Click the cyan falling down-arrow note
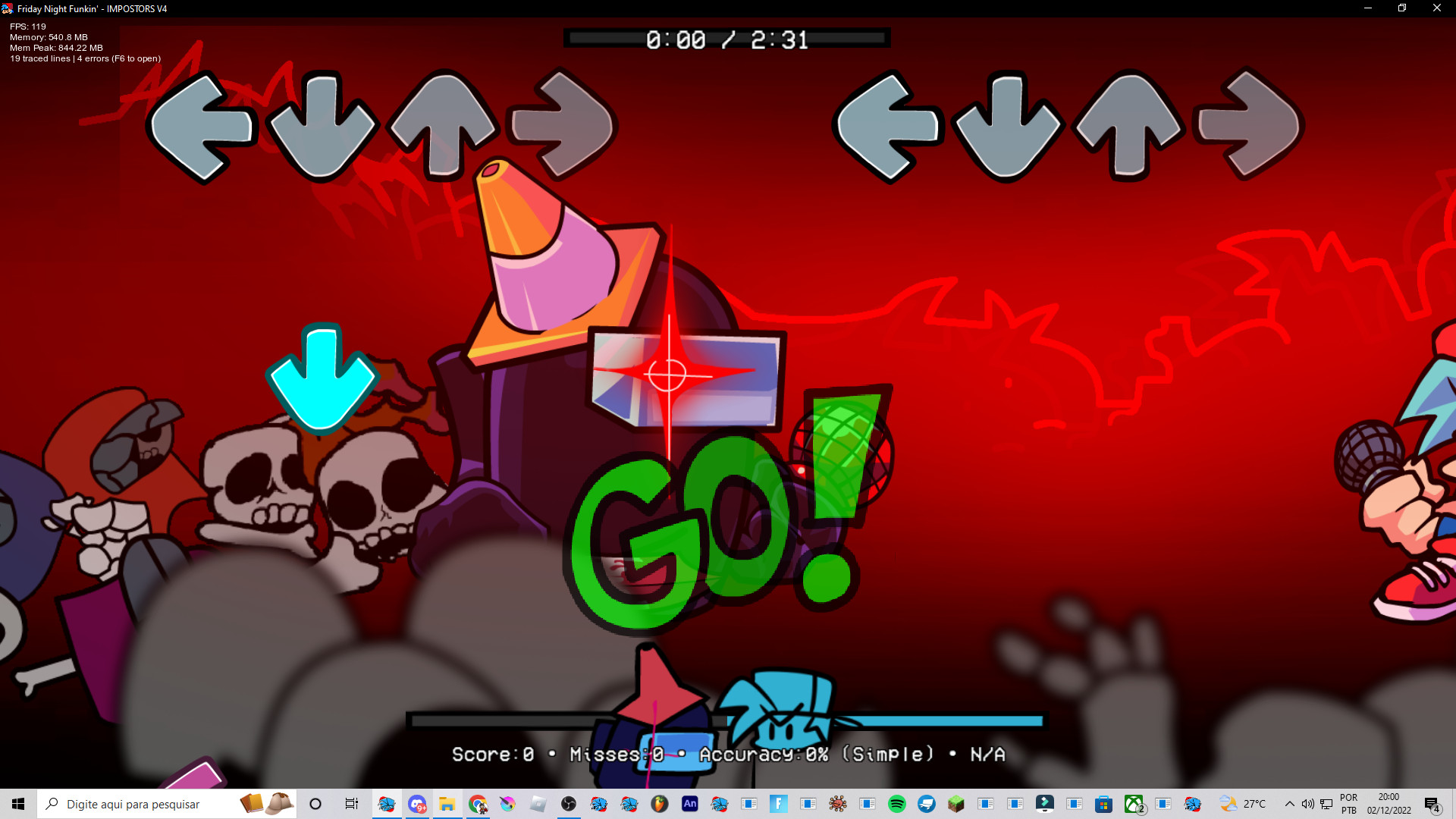 tap(322, 378)
